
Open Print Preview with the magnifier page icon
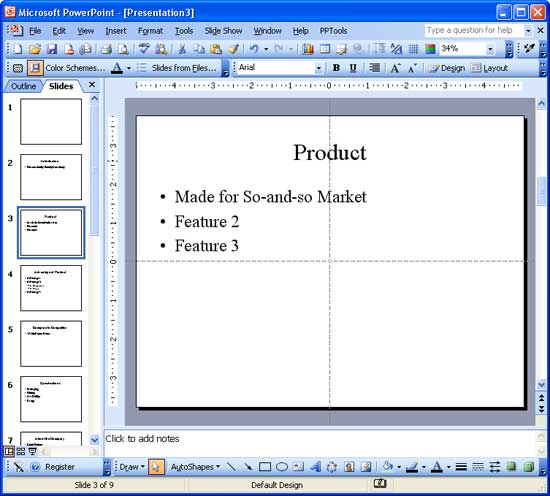pos(123,49)
